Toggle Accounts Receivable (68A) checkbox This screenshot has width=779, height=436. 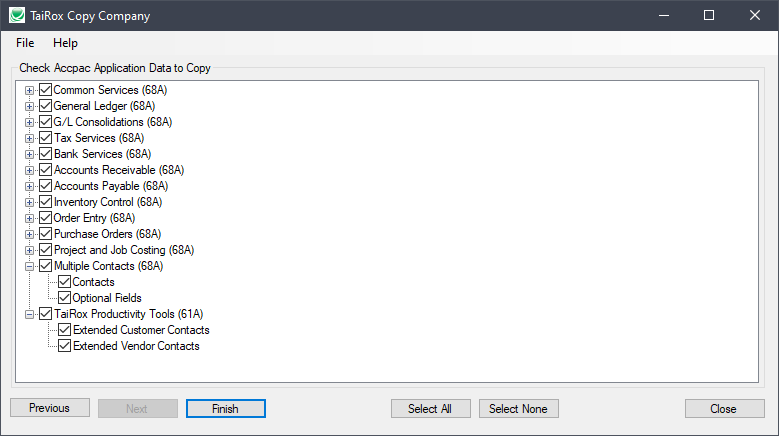[x=46, y=170]
